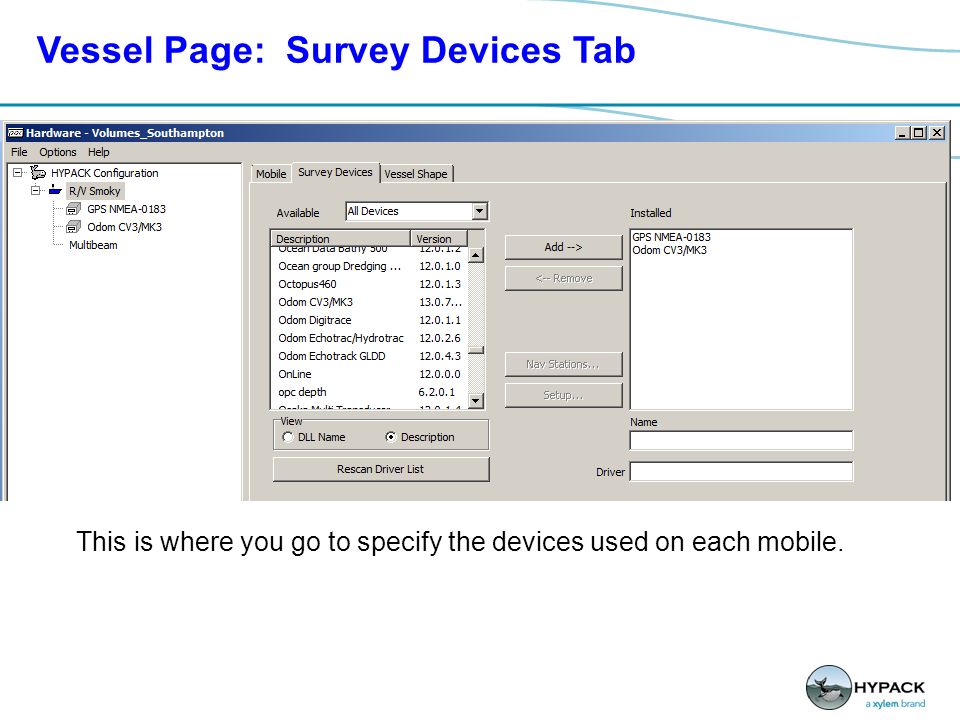Click the device list scroll down arrow
The height and width of the screenshot is (720, 960).
476,401
